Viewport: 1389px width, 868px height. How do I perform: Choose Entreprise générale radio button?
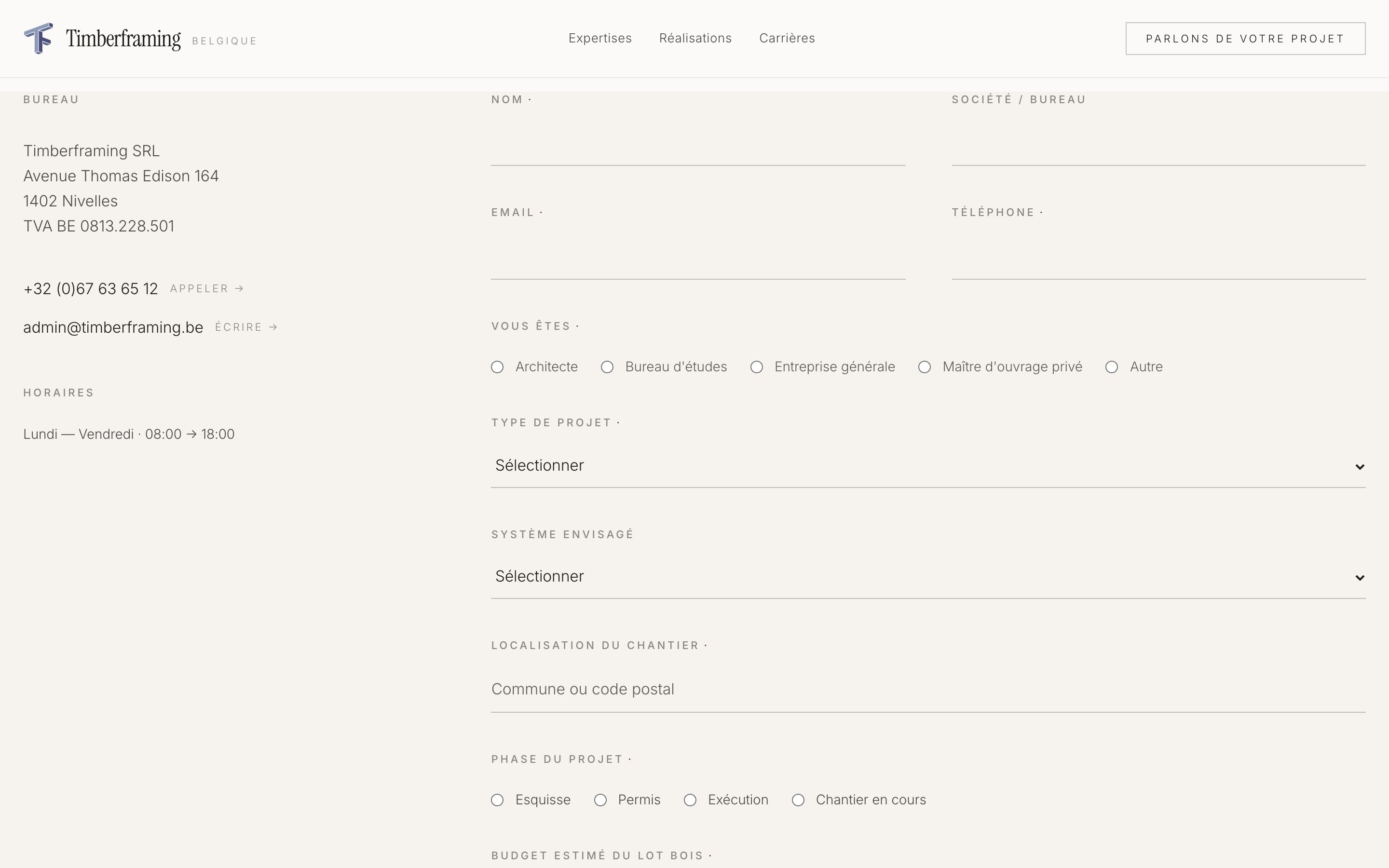pyautogui.click(x=757, y=367)
